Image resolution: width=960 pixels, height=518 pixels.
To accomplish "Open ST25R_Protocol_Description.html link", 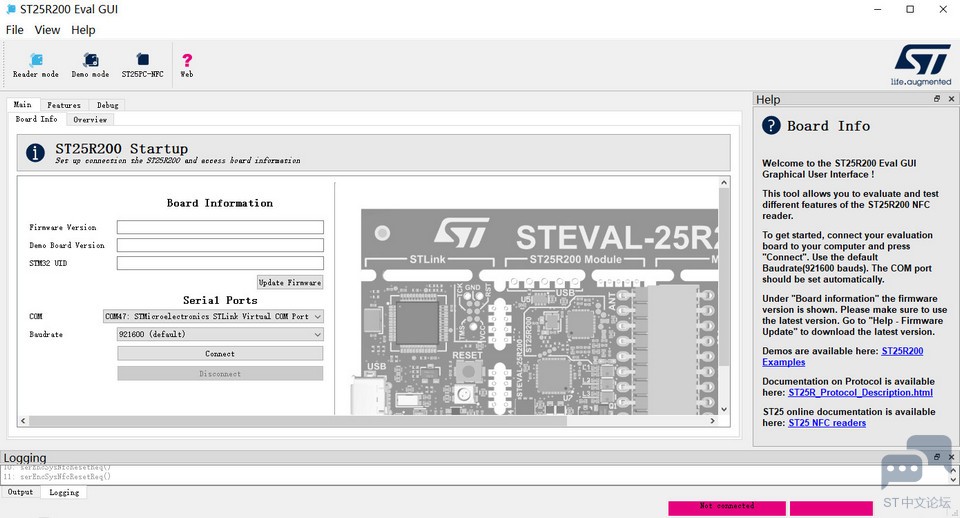I will 860,392.
